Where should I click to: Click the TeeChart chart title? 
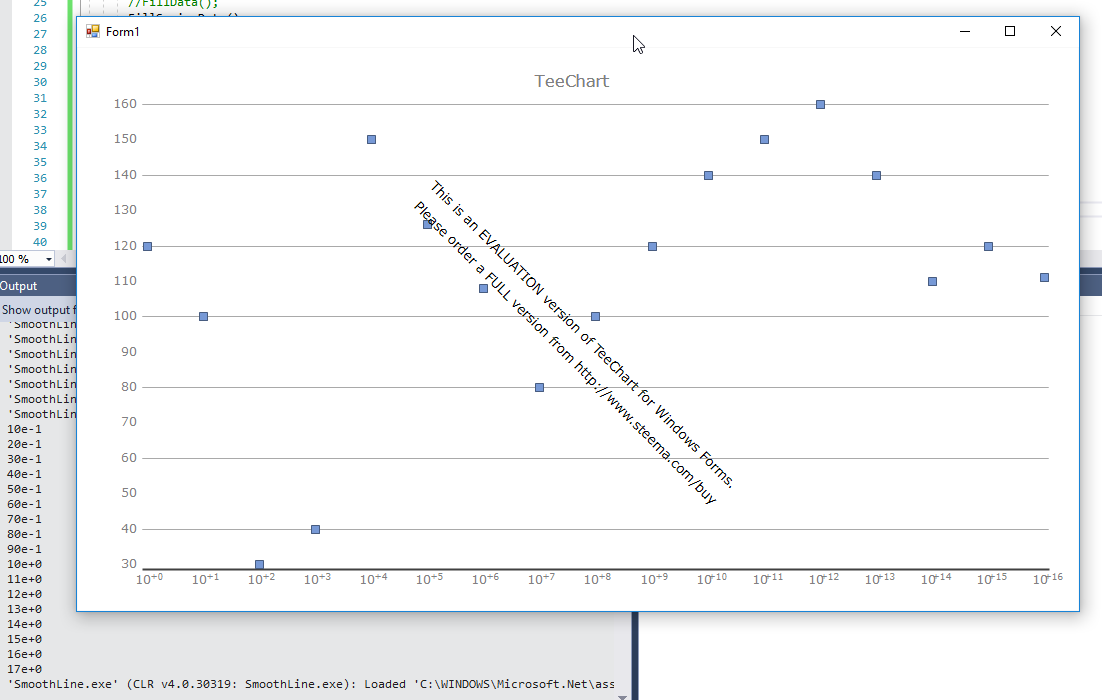pos(571,82)
